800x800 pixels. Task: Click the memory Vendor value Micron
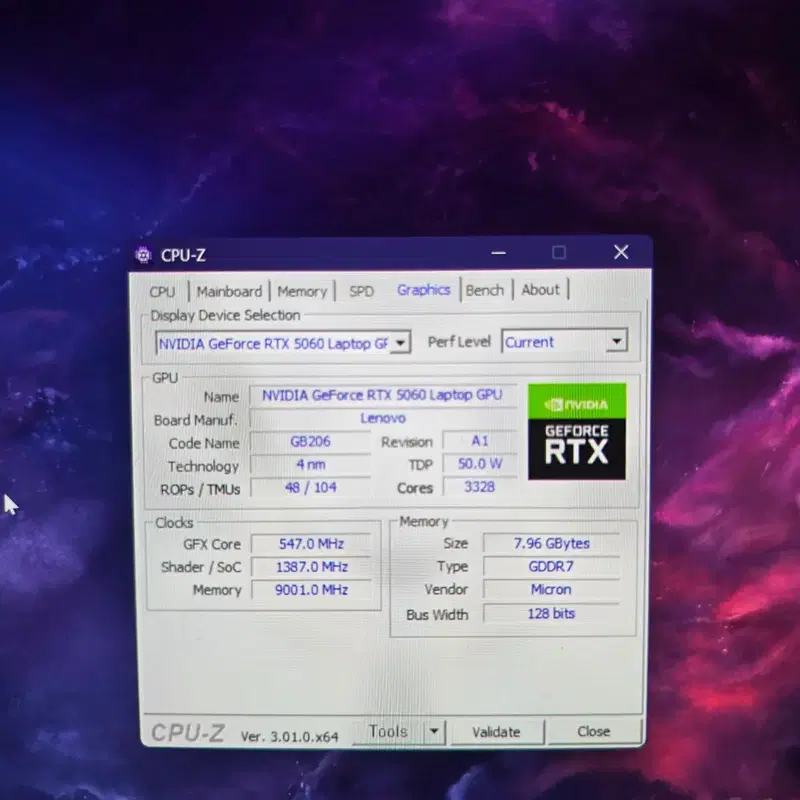551,590
